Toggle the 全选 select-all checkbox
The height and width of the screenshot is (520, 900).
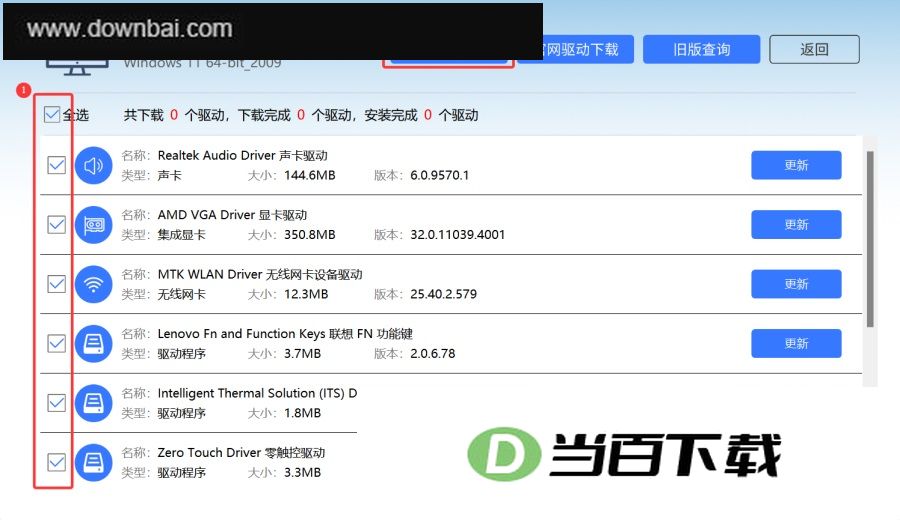pyautogui.click(x=52, y=115)
